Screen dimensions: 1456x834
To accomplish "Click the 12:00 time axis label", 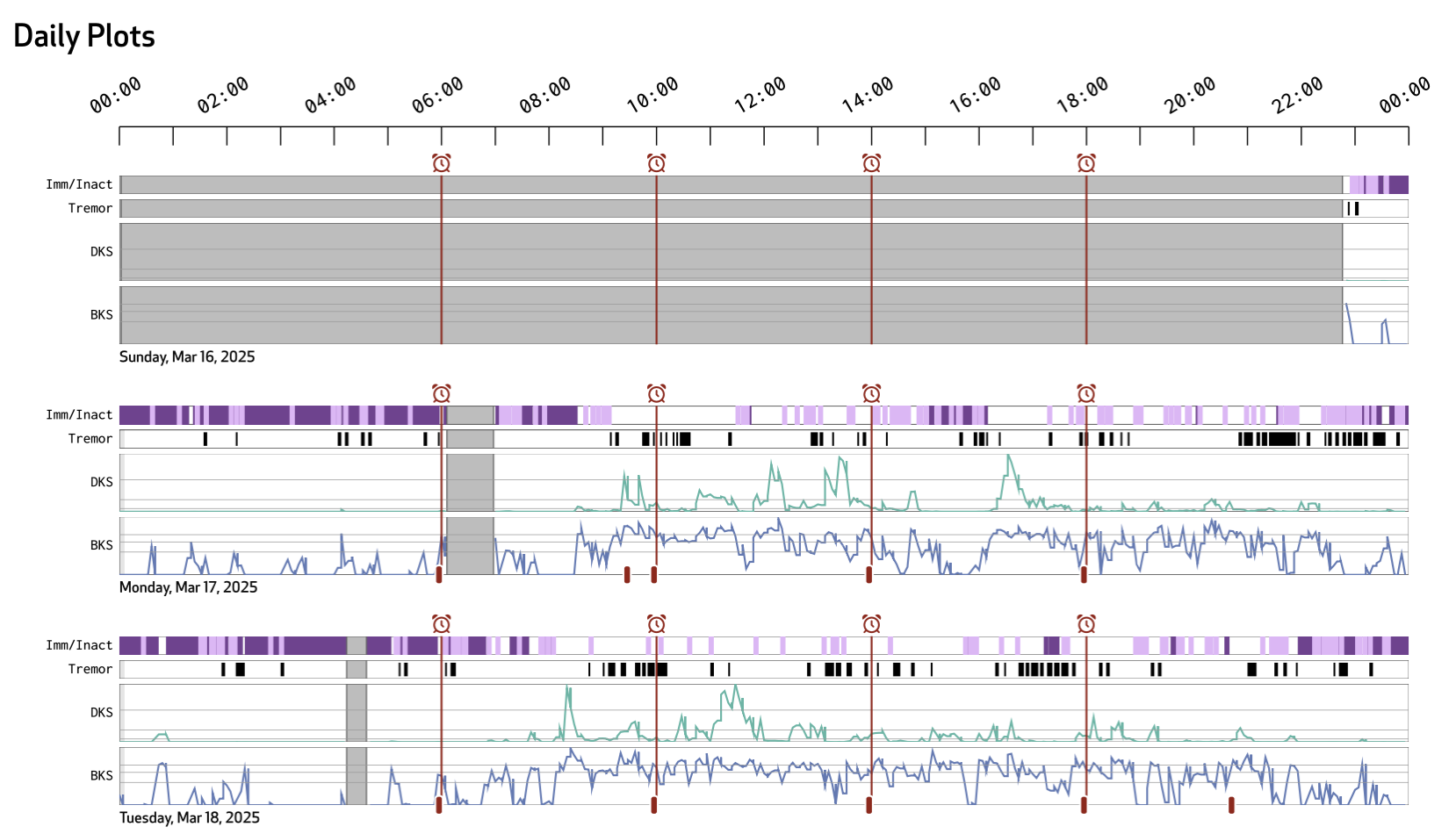I will click(x=760, y=95).
